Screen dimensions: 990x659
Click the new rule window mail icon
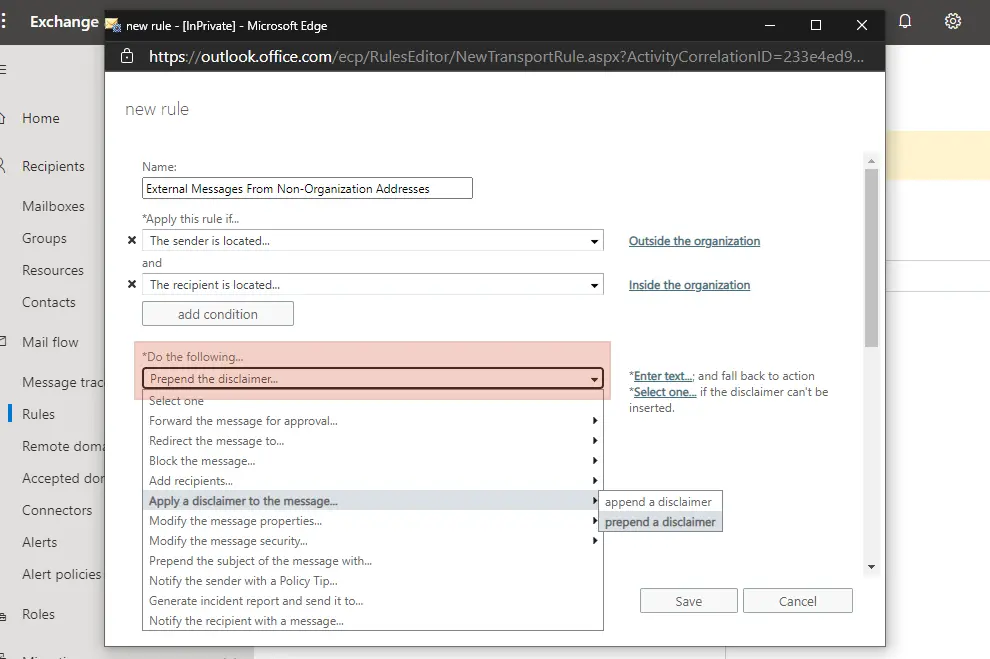tap(112, 25)
